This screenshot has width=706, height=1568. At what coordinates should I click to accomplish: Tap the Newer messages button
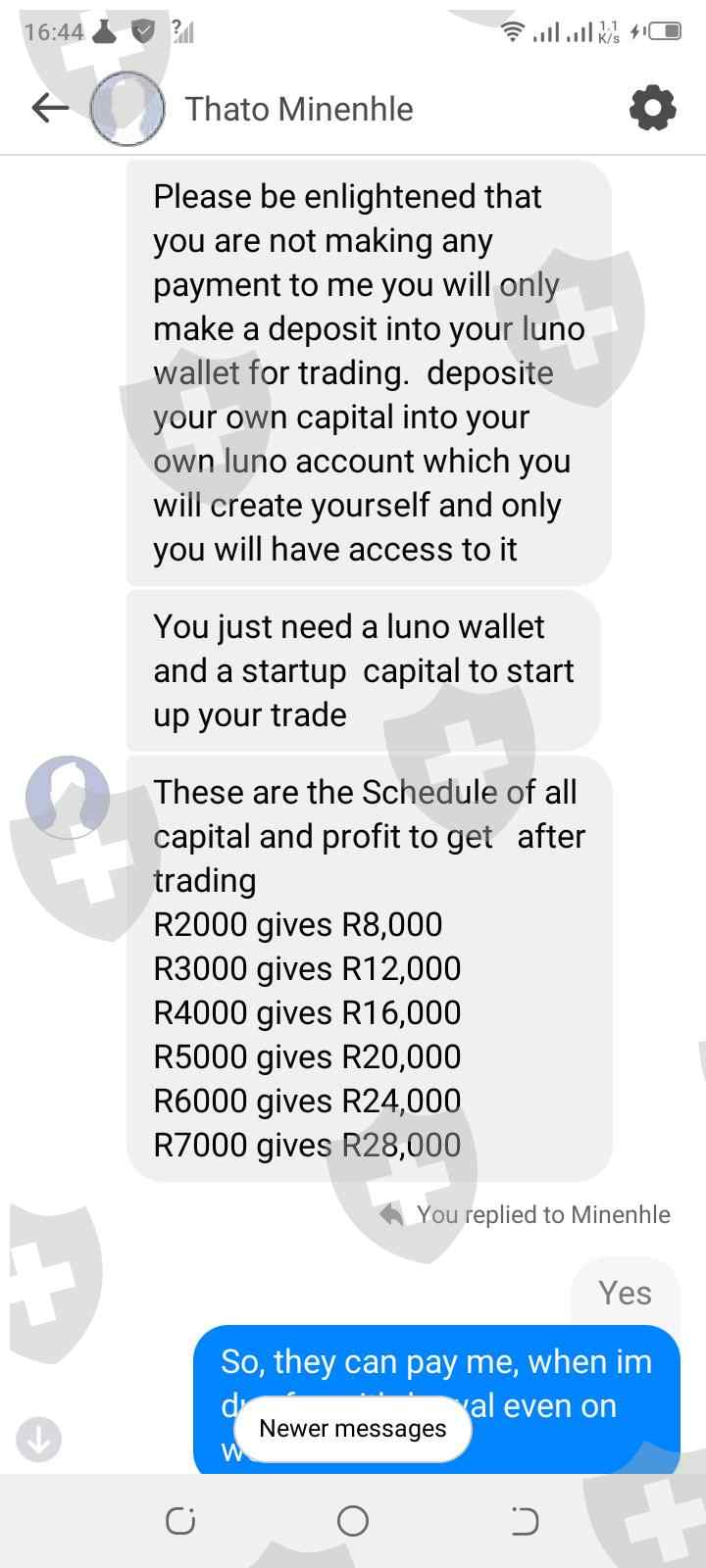coord(352,1429)
